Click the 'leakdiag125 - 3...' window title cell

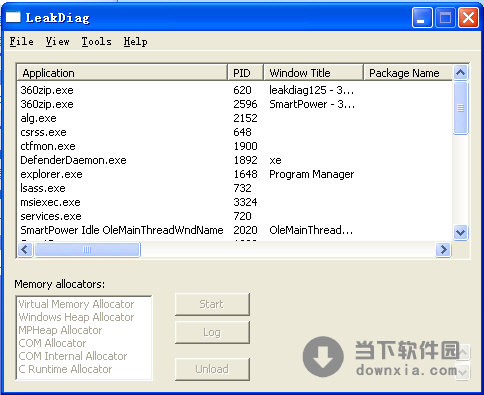click(312, 90)
